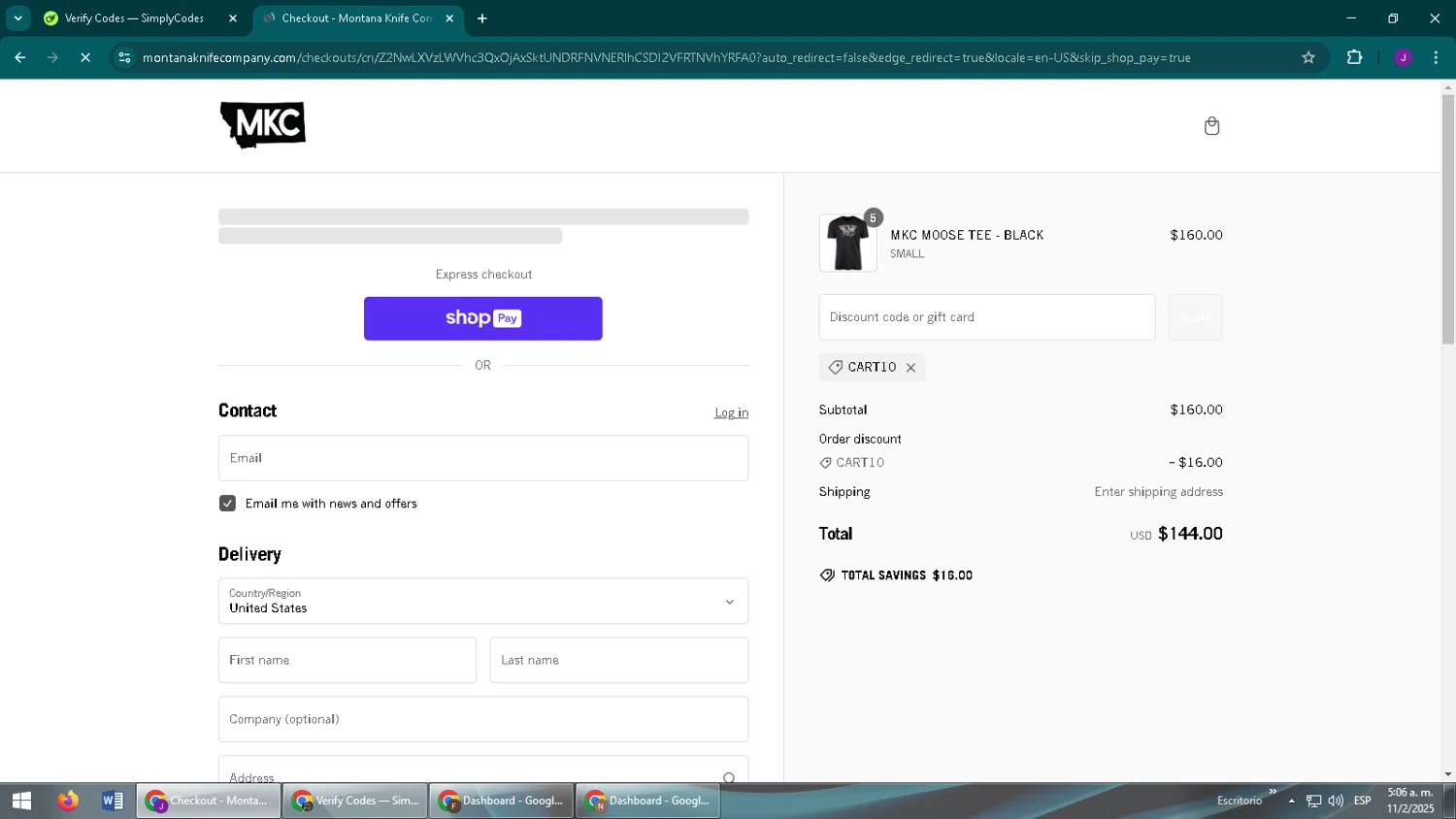Close the Verify Codes SimplyCodes tab
1456x819 pixels.
point(233,18)
